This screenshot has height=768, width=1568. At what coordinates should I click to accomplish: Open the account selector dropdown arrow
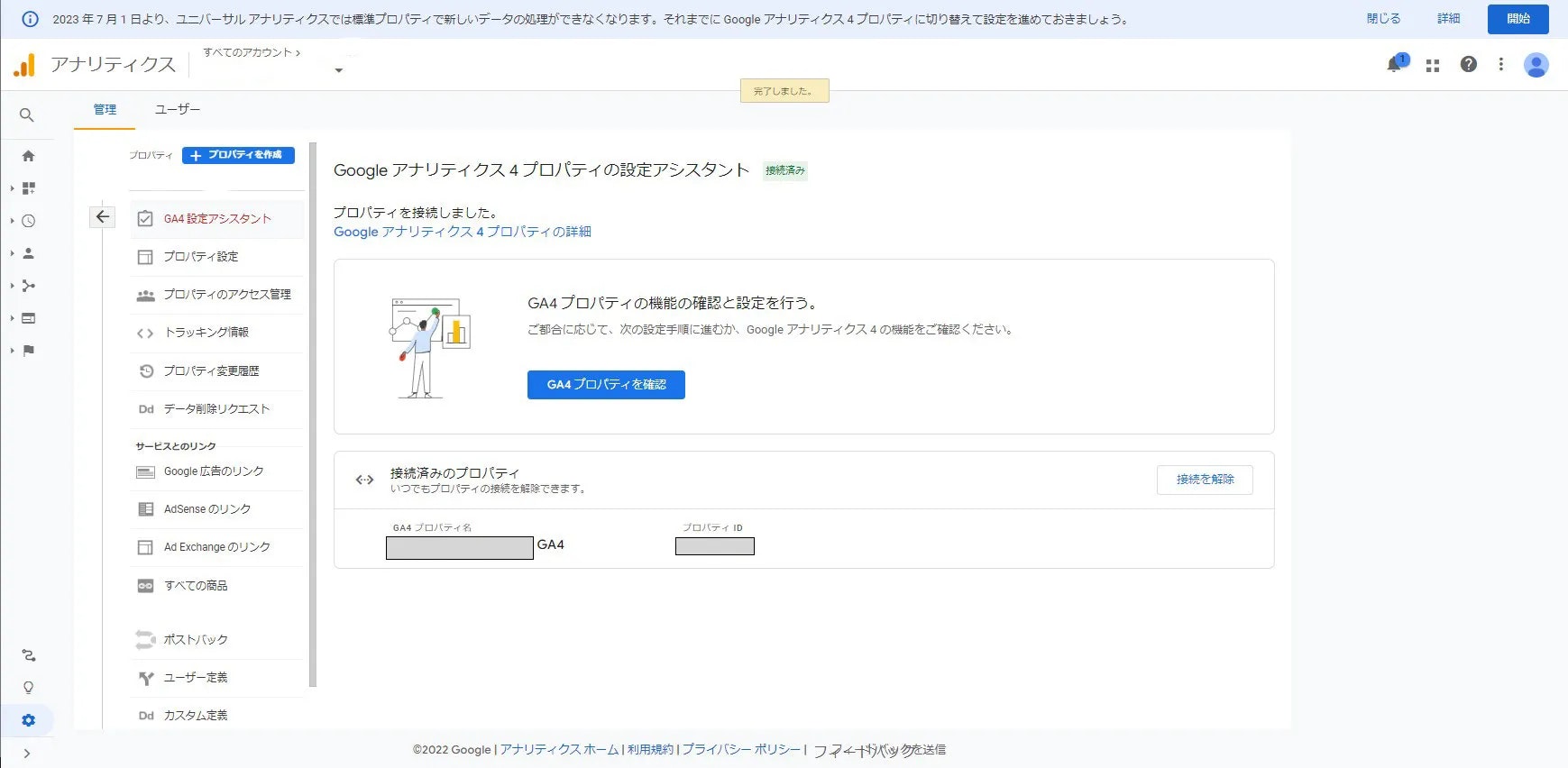coord(339,70)
